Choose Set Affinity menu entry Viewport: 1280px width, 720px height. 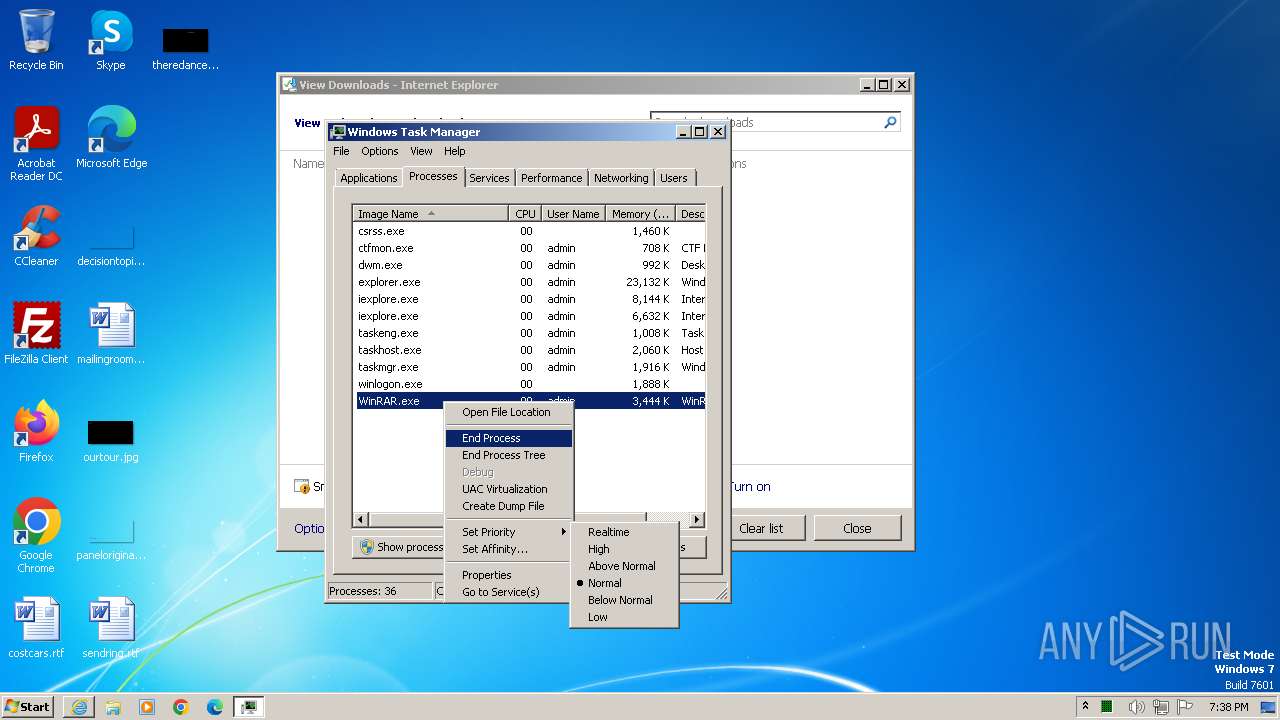509,549
